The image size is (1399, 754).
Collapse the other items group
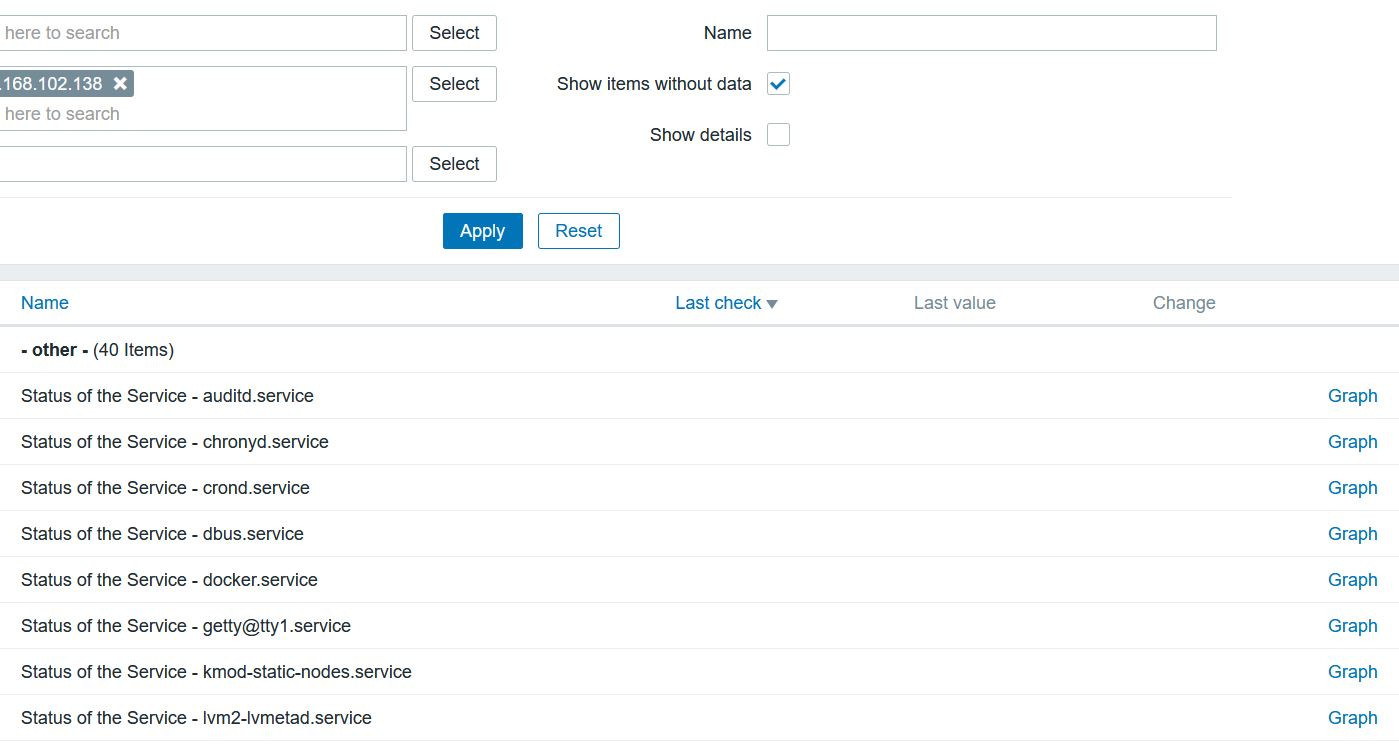(55, 350)
